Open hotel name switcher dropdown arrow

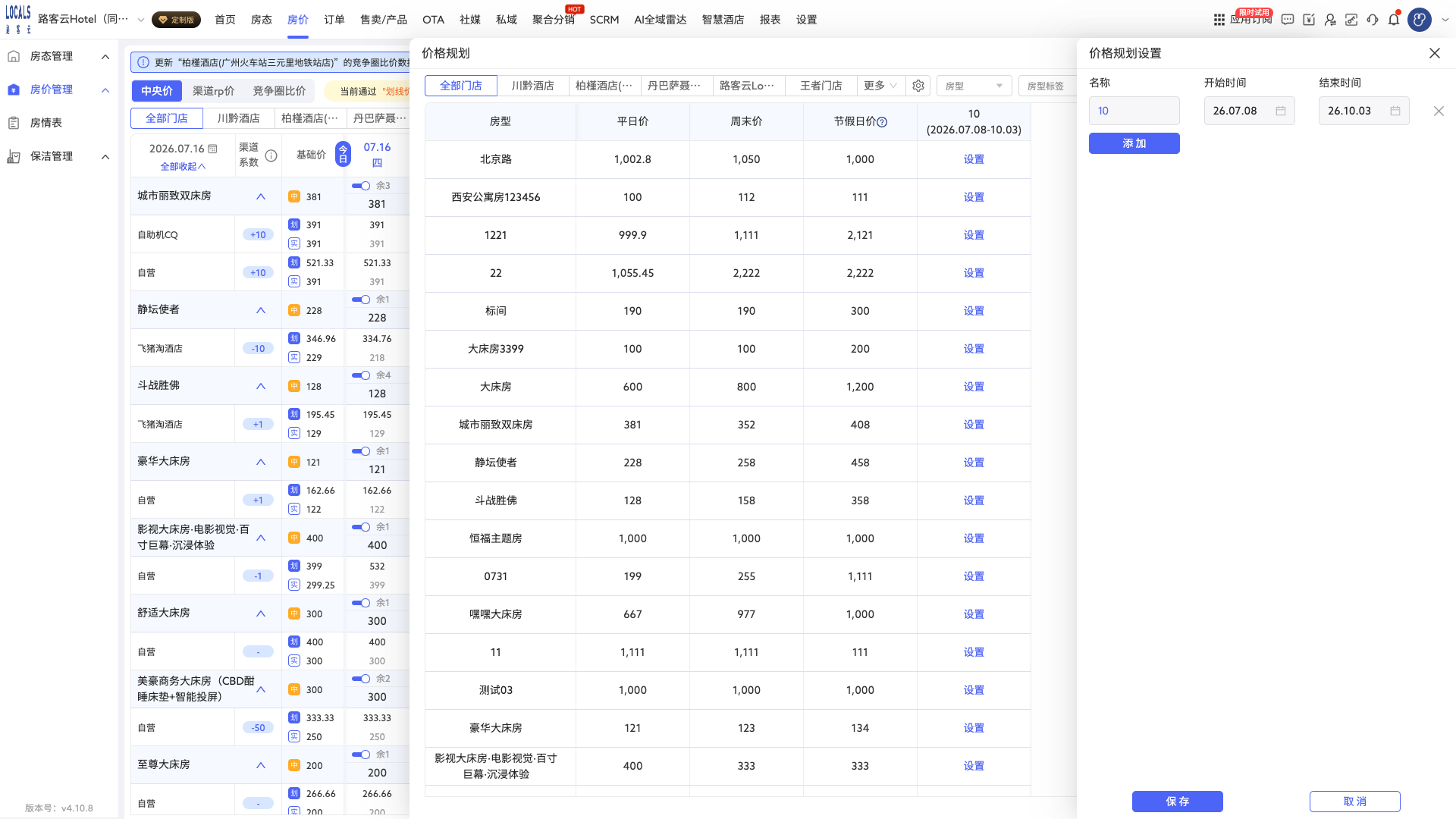coord(140,20)
